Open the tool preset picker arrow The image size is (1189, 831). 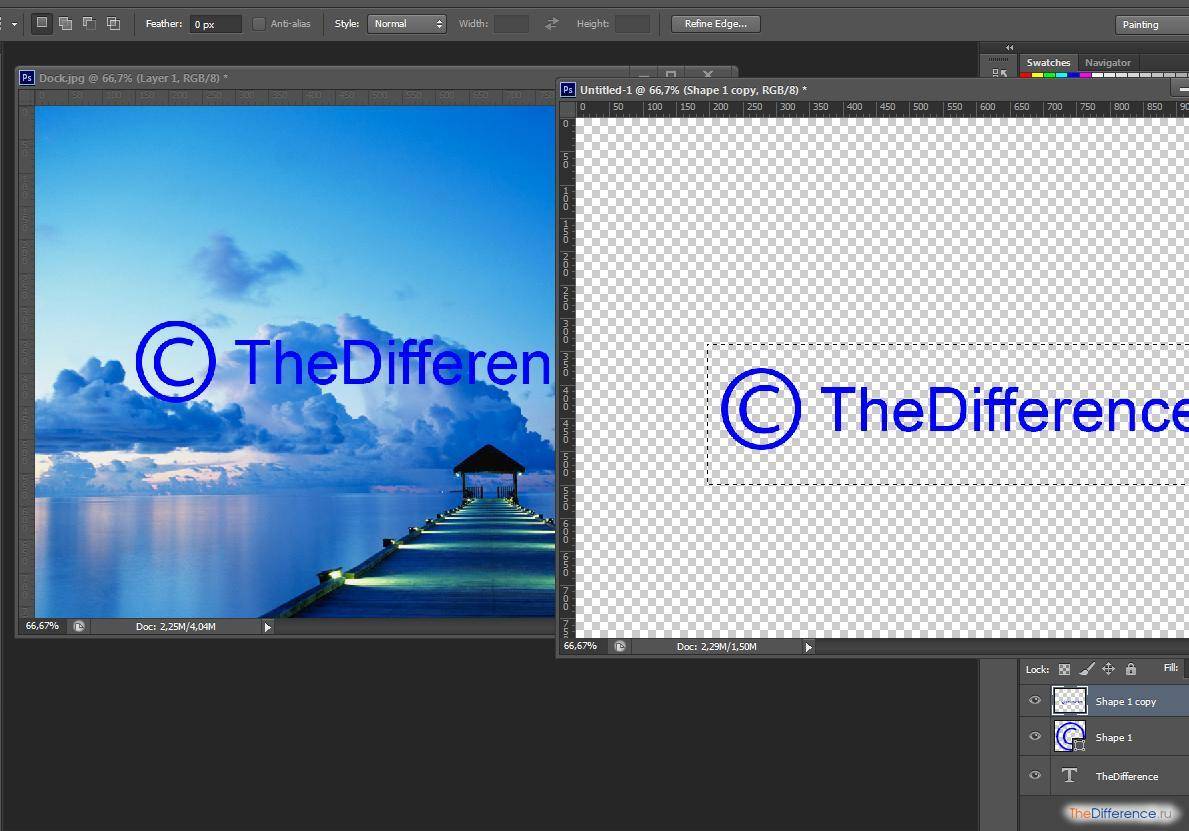point(14,24)
